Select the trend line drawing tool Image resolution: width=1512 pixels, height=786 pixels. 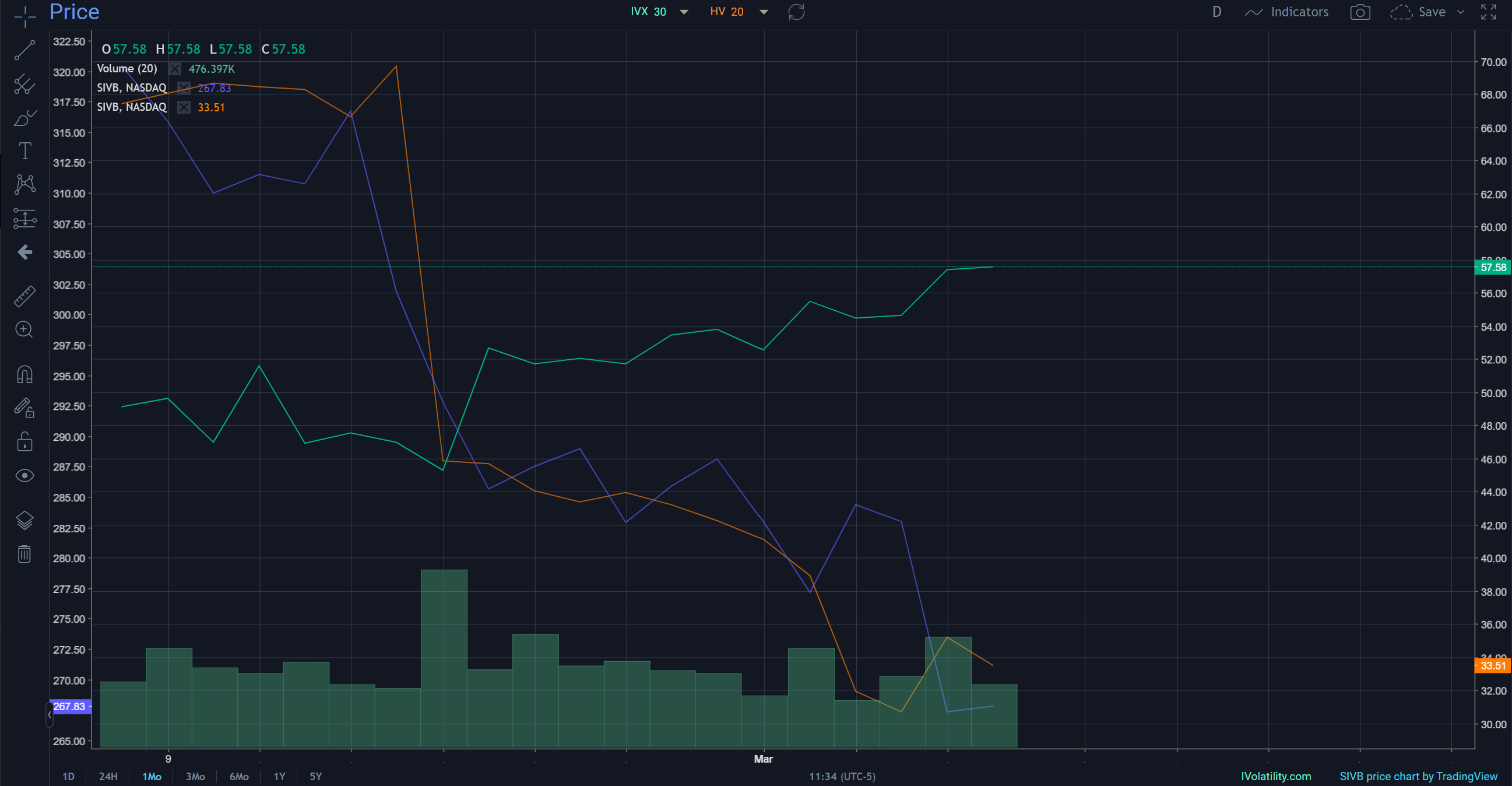pyautogui.click(x=24, y=50)
